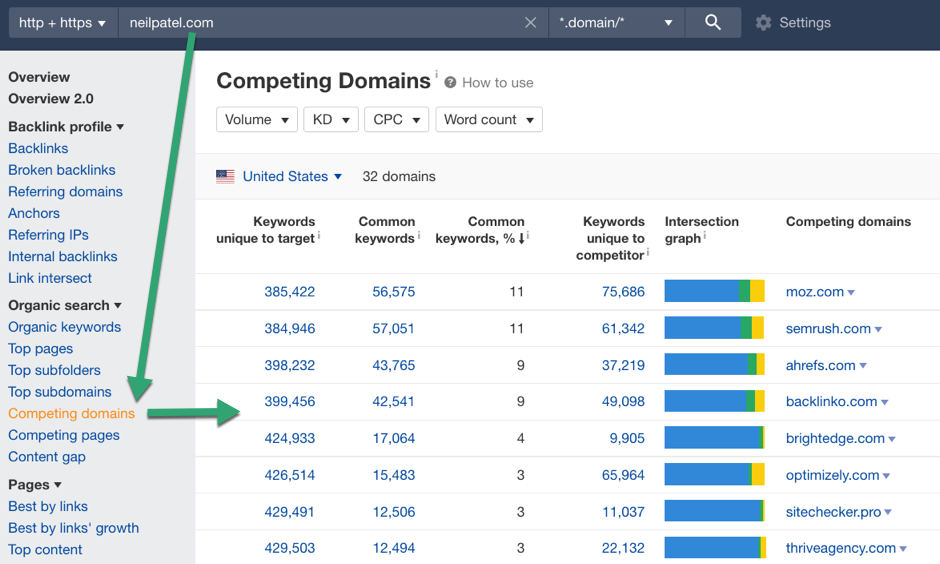940x564 pixels.
Task: Open Content gap report
Action: click(47, 456)
